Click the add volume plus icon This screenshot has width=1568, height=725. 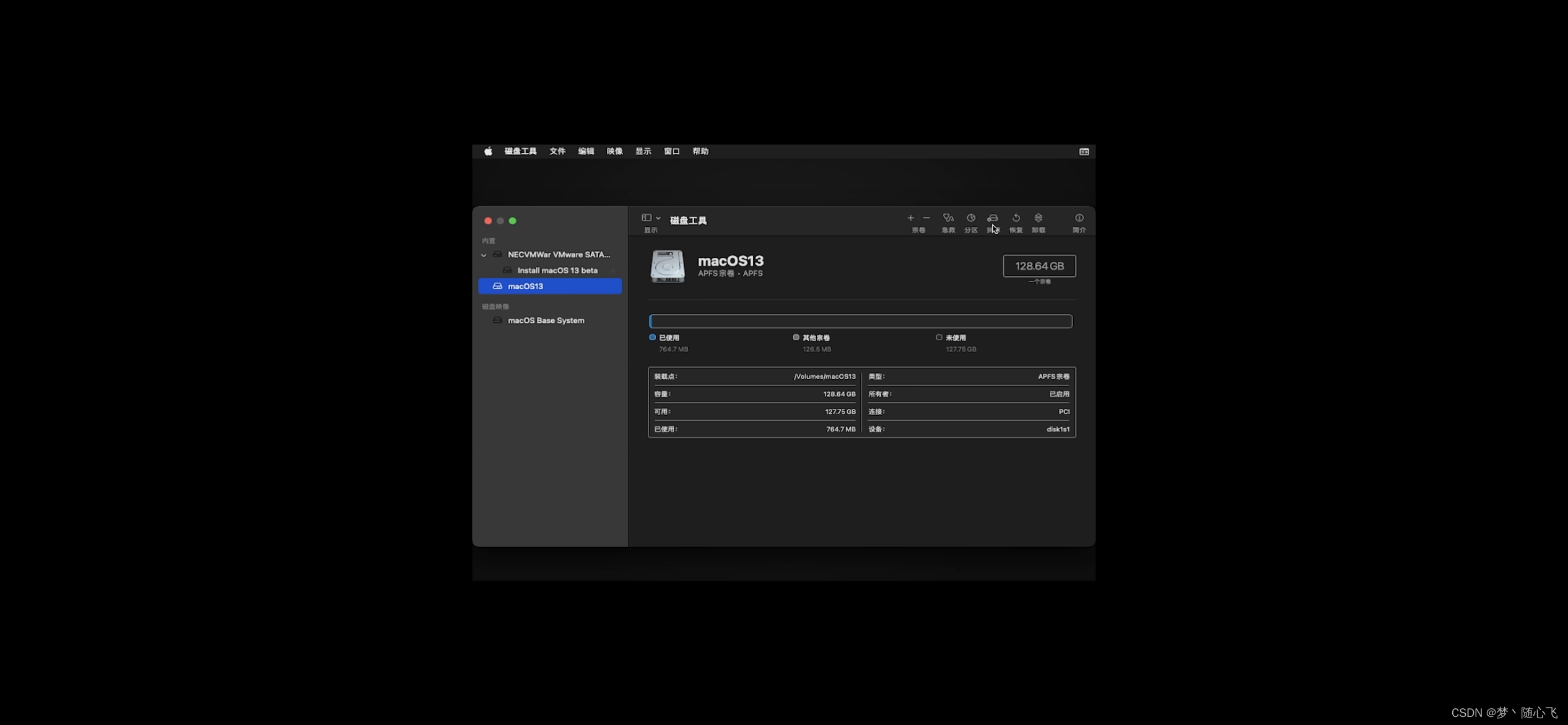coord(910,217)
